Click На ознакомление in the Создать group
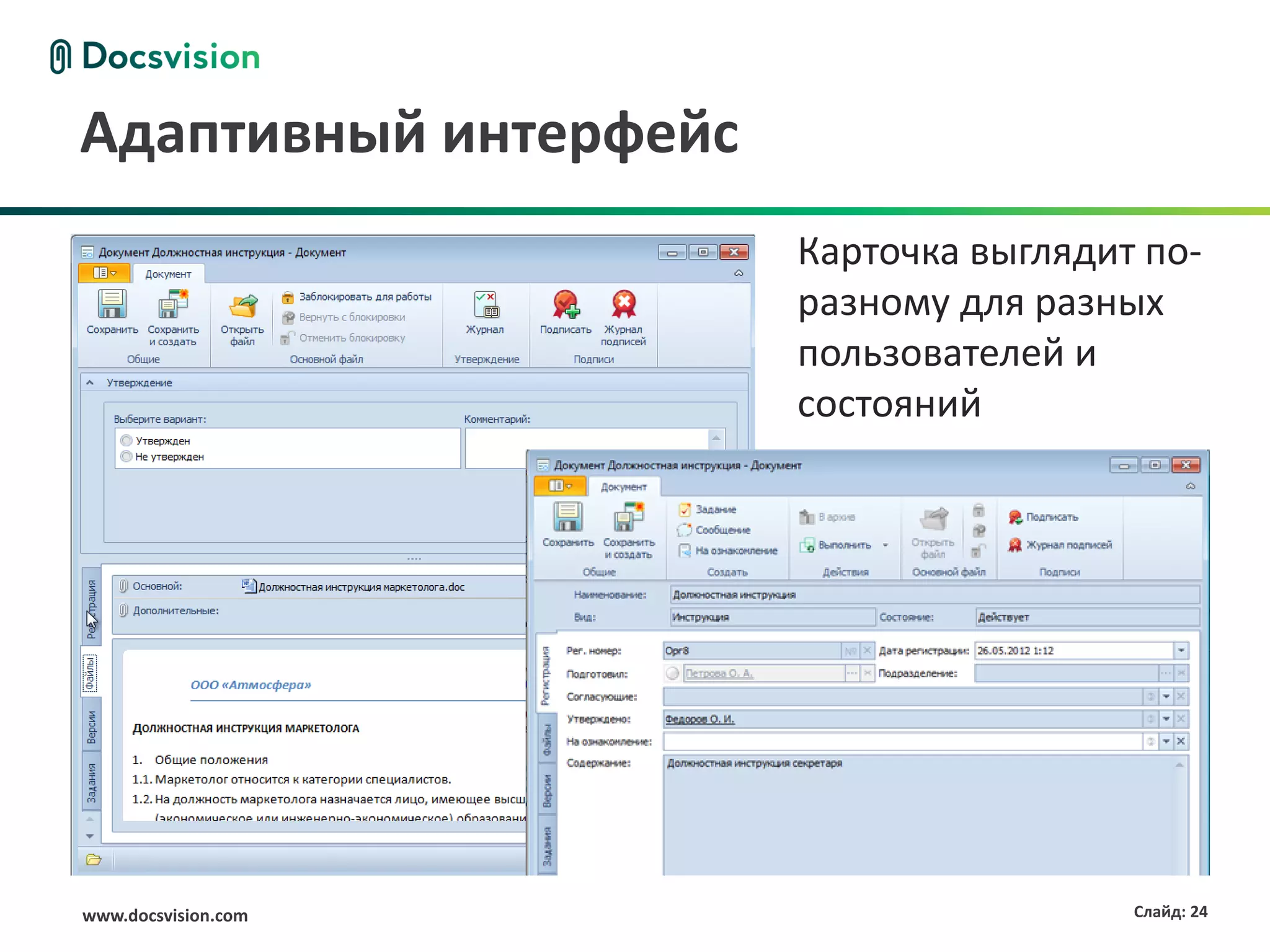This screenshot has width=1270, height=952. pos(728,550)
